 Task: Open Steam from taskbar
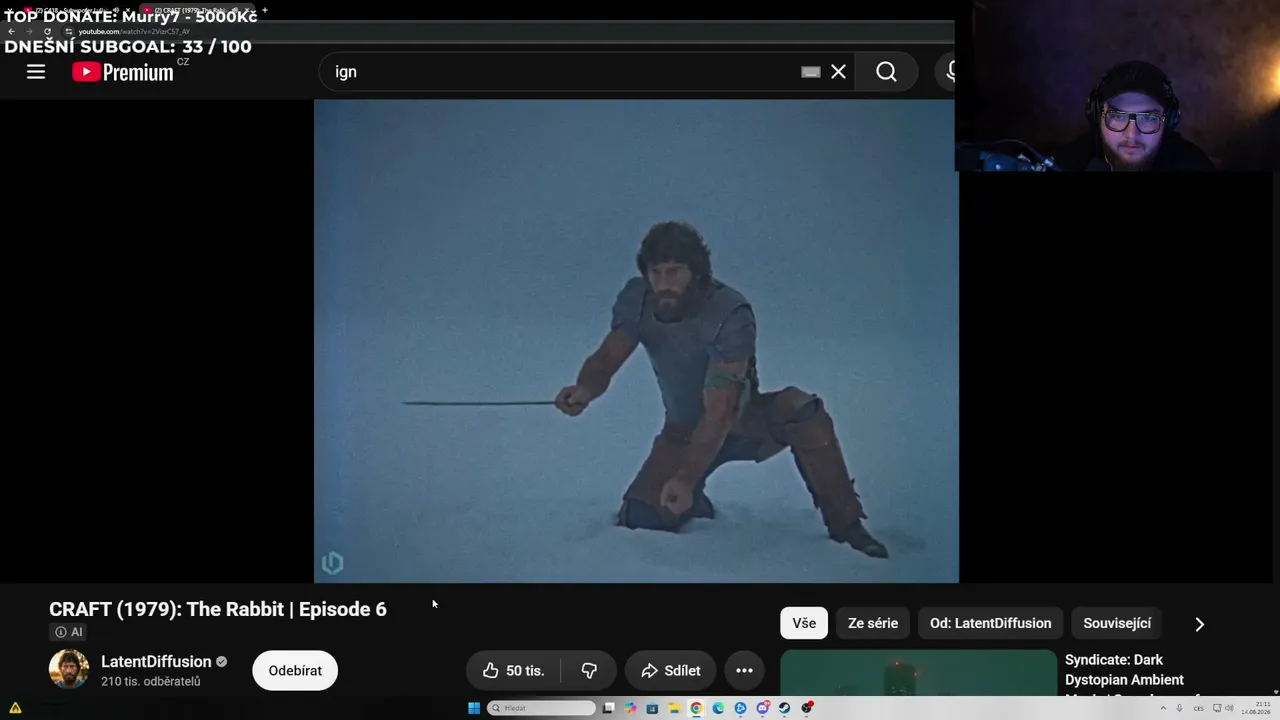pyautogui.click(x=785, y=708)
